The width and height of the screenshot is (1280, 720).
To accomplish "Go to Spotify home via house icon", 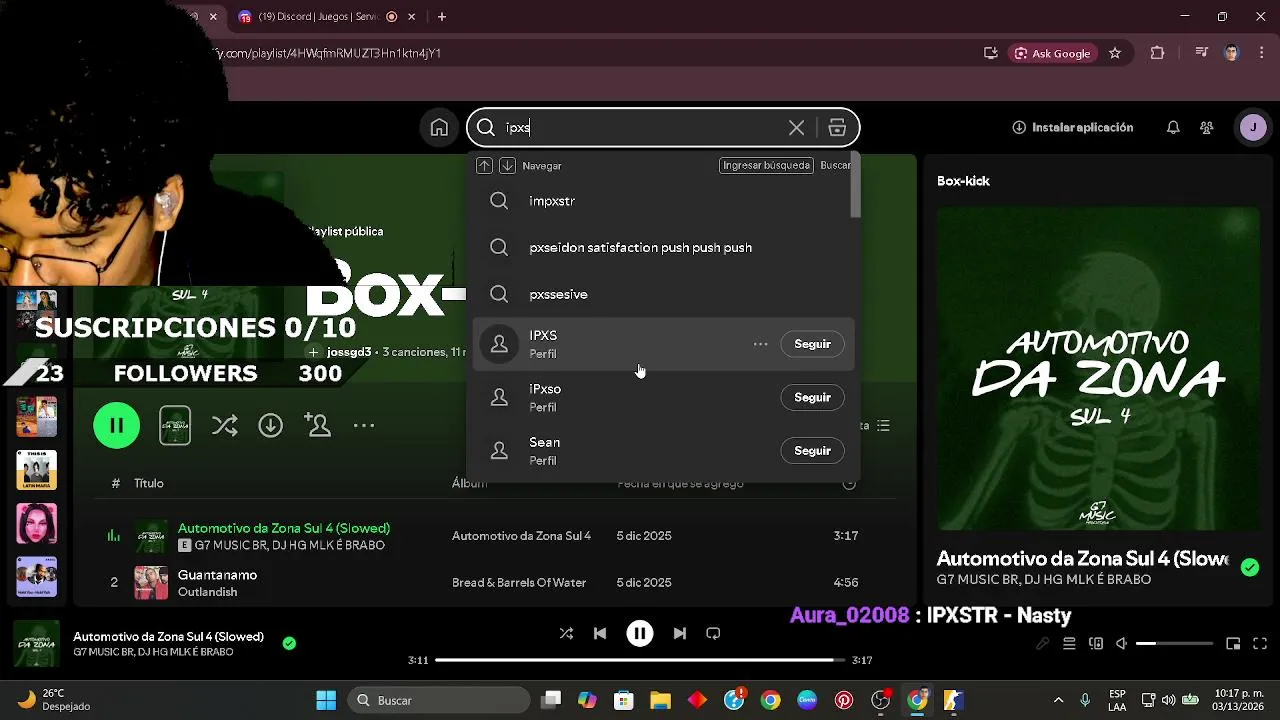I will tap(439, 128).
